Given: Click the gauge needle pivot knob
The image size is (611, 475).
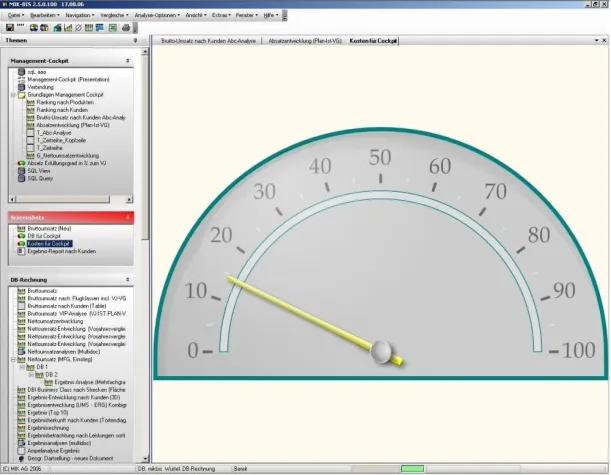Looking at the screenshot, I should coord(380,350).
